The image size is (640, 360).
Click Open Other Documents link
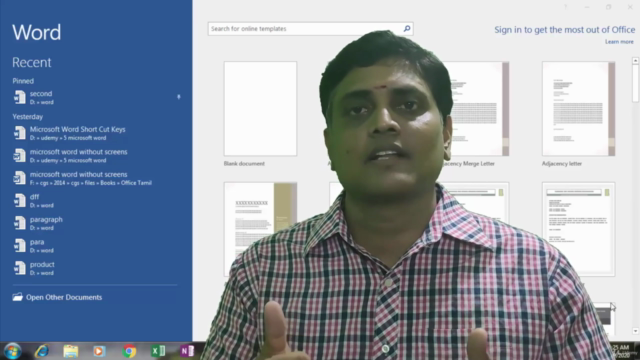[64, 297]
